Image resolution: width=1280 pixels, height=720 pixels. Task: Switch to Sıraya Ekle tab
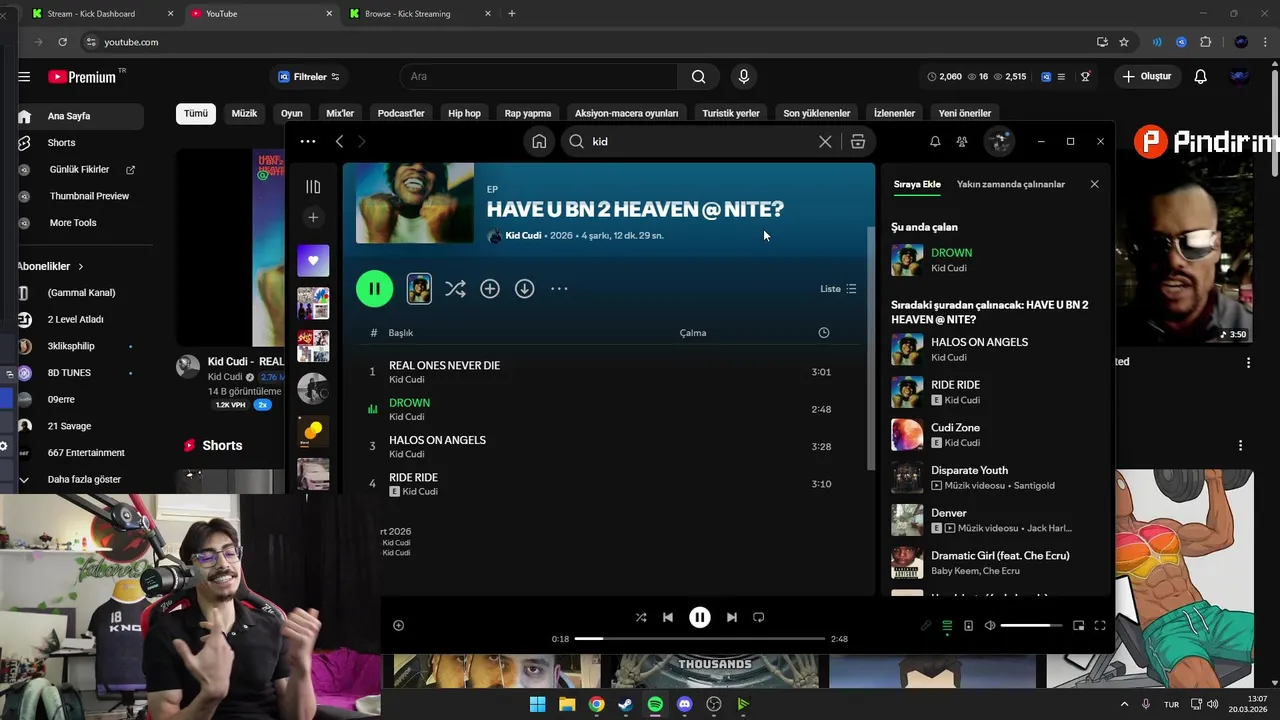tap(917, 185)
